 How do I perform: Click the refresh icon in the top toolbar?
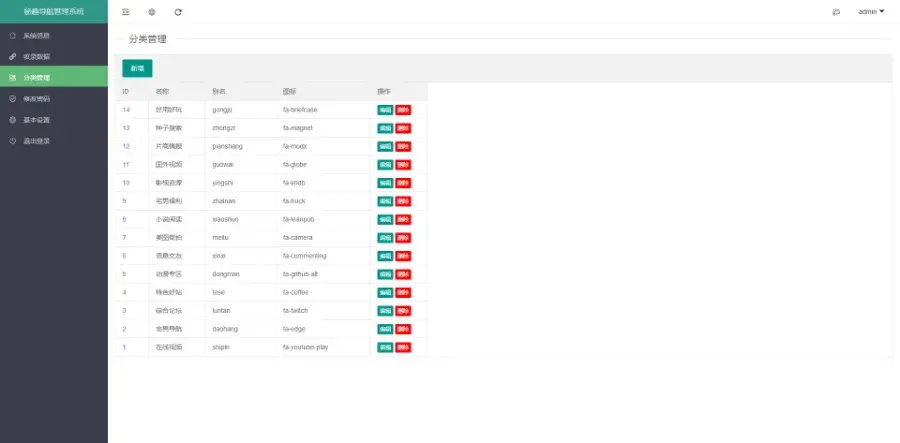point(178,12)
